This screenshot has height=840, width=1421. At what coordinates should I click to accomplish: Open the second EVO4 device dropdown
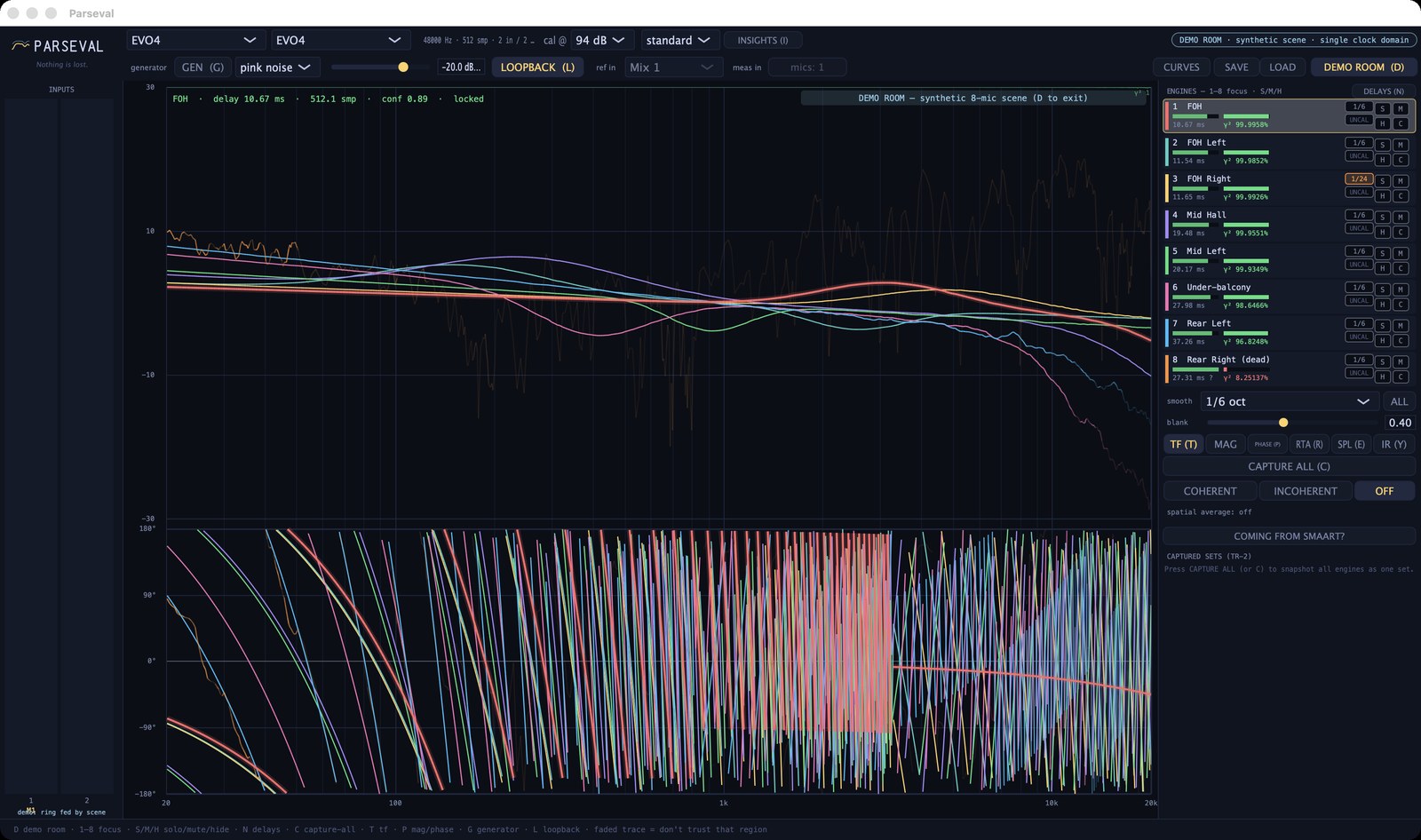point(340,40)
